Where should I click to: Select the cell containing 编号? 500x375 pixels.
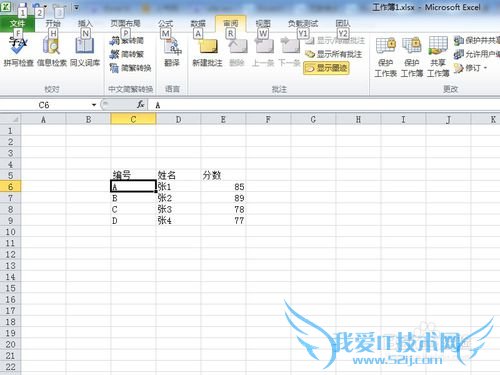click(133, 175)
